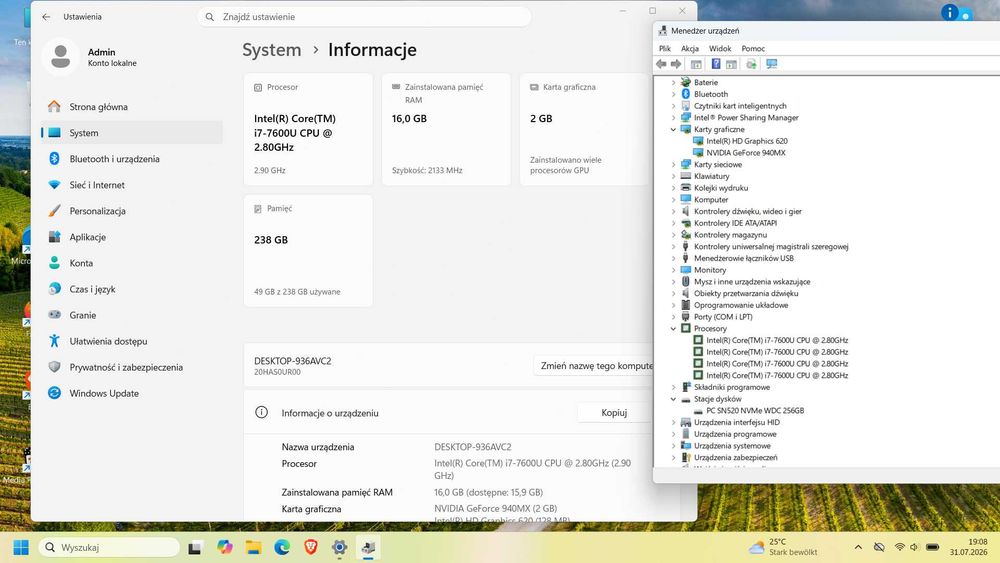
Task: Expand the Klawiatury node
Action: point(673,176)
